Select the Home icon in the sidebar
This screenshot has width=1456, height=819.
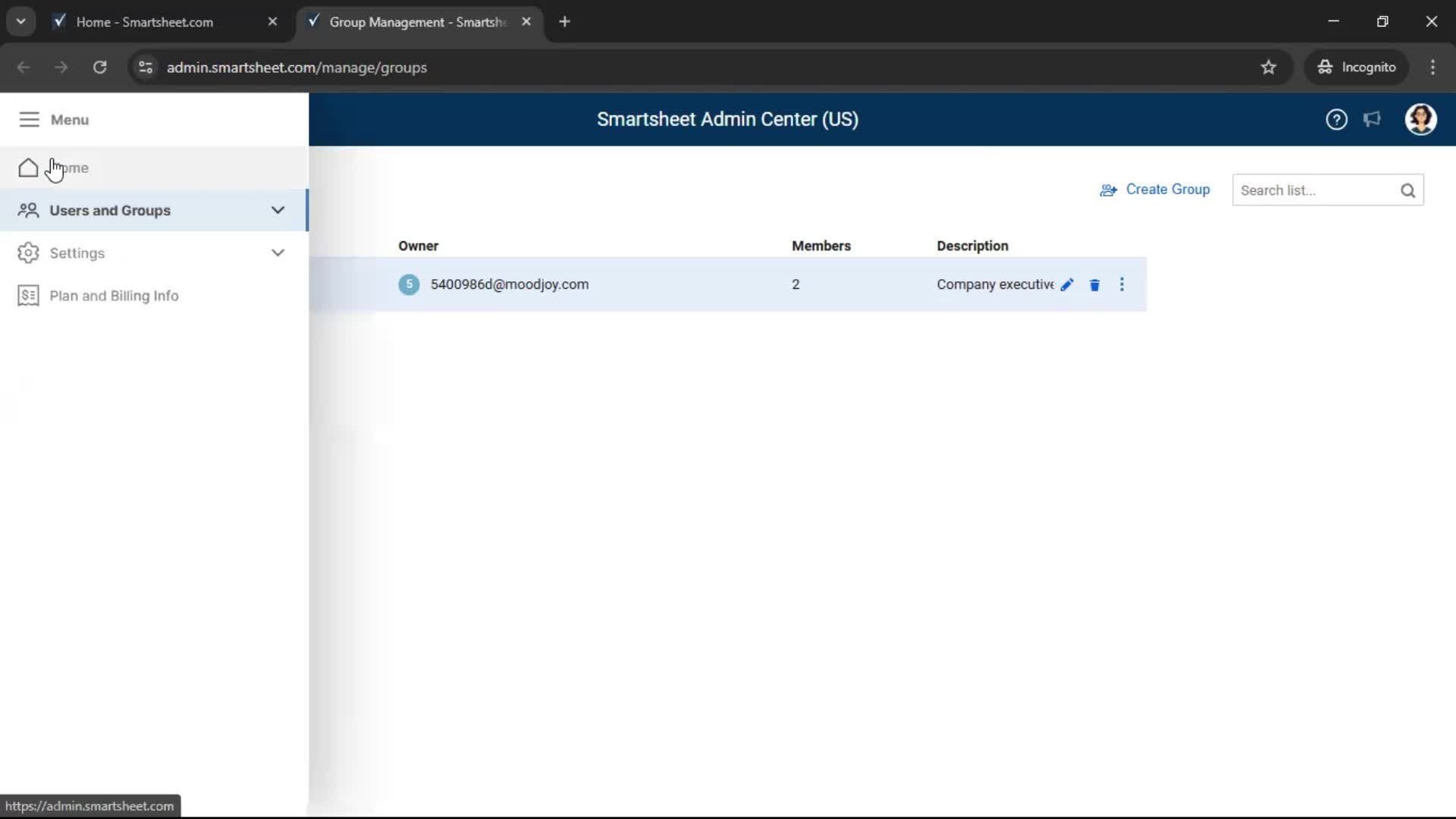[28, 168]
